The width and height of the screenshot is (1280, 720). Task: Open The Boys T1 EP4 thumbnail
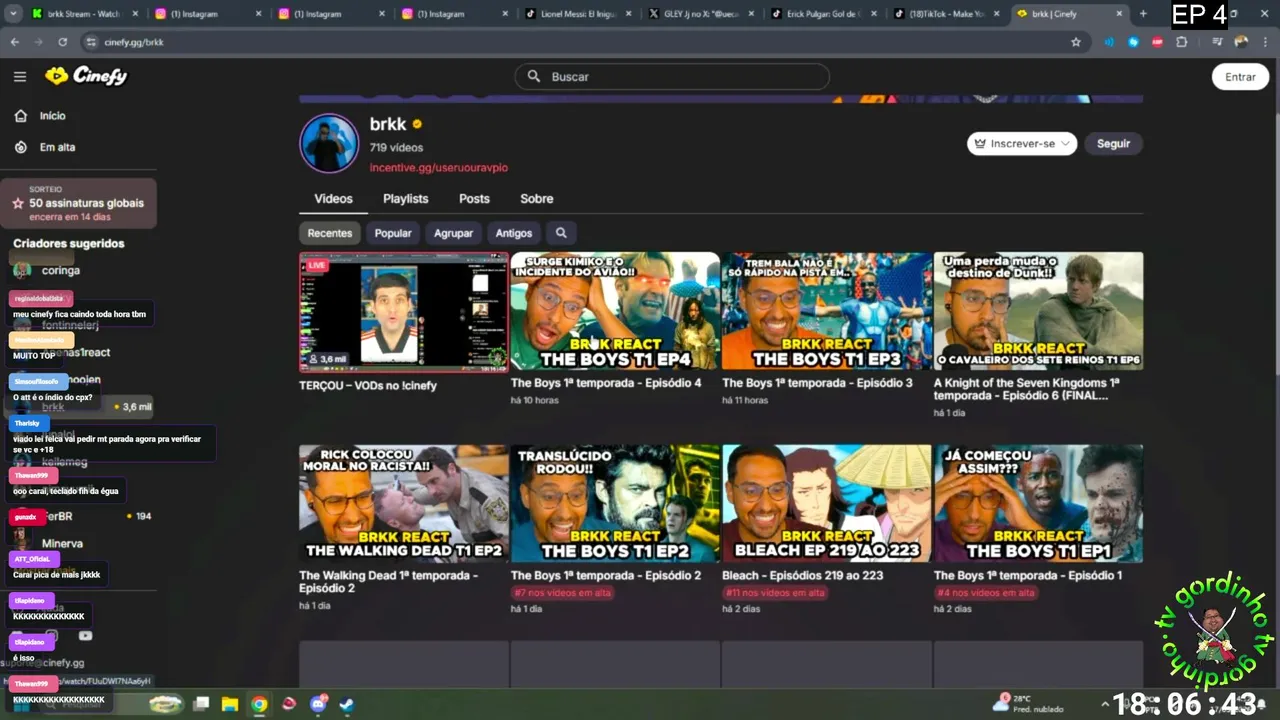point(615,311)
